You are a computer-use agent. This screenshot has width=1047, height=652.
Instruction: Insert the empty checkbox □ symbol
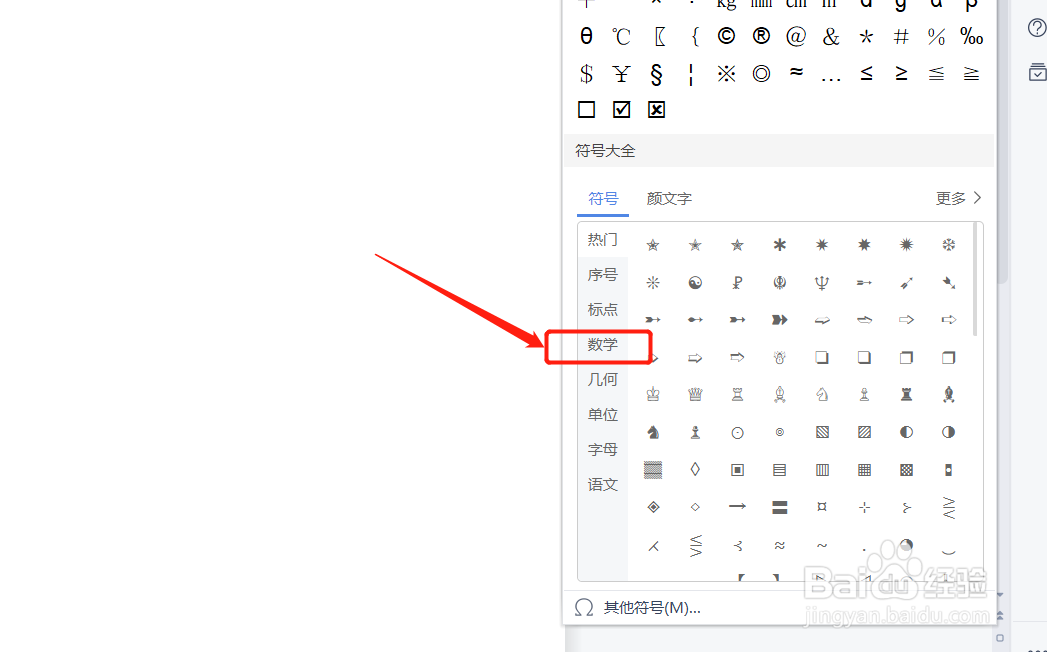pos(586,109)
